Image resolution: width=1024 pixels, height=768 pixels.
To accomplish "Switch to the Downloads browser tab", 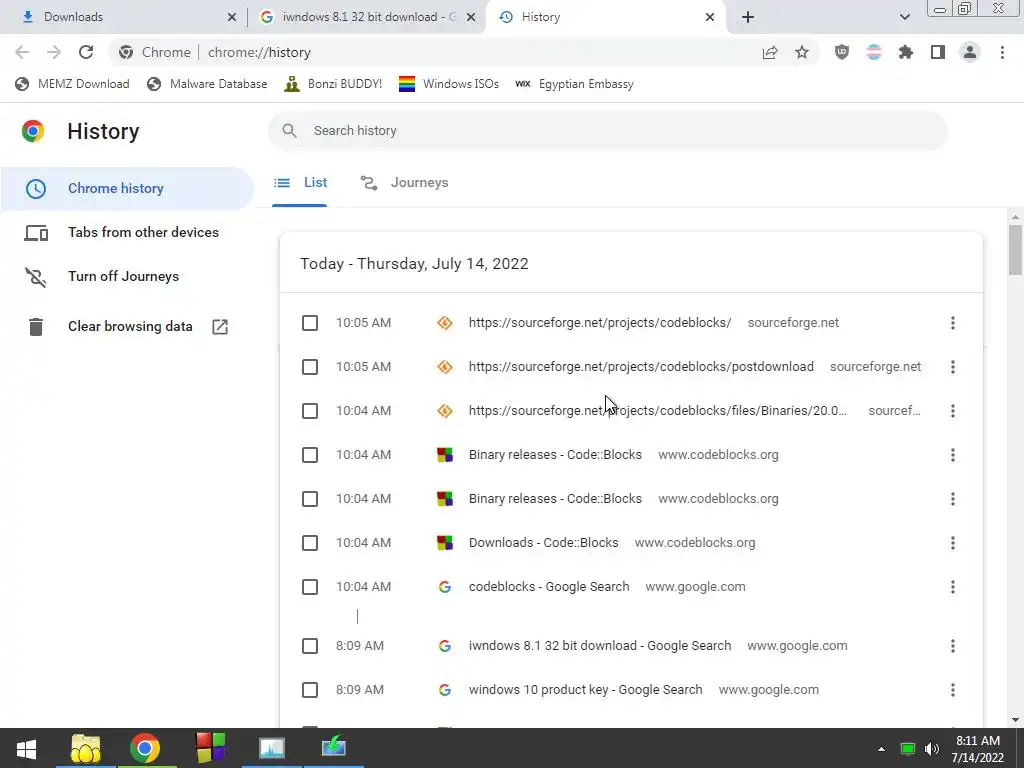I will pos(124,17).
